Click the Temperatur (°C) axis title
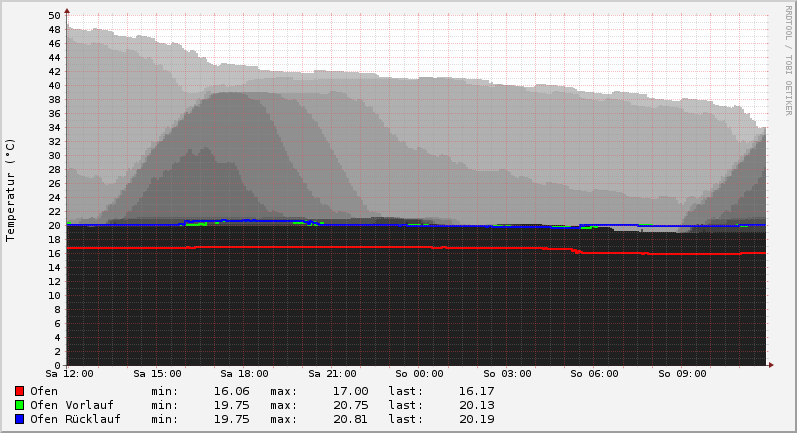The height and width of the screenshot is (433, 797). (x=11, y=190)
